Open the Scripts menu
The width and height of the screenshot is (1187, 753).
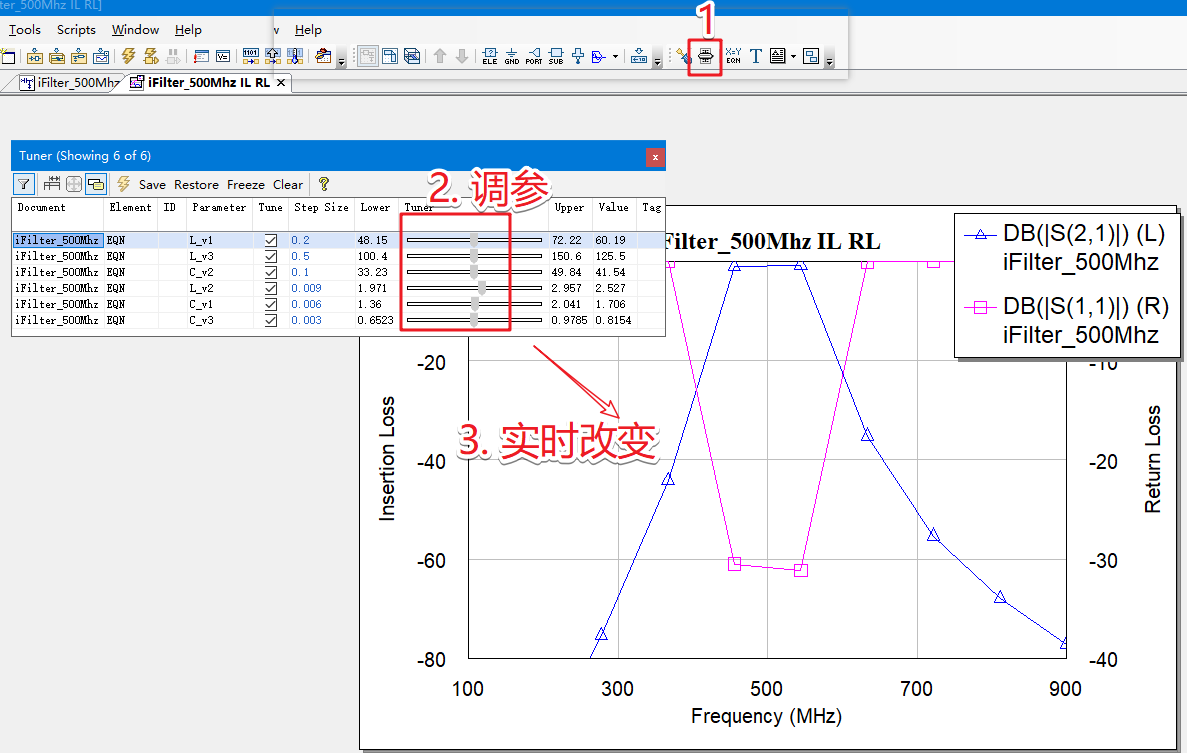[76, 30]
